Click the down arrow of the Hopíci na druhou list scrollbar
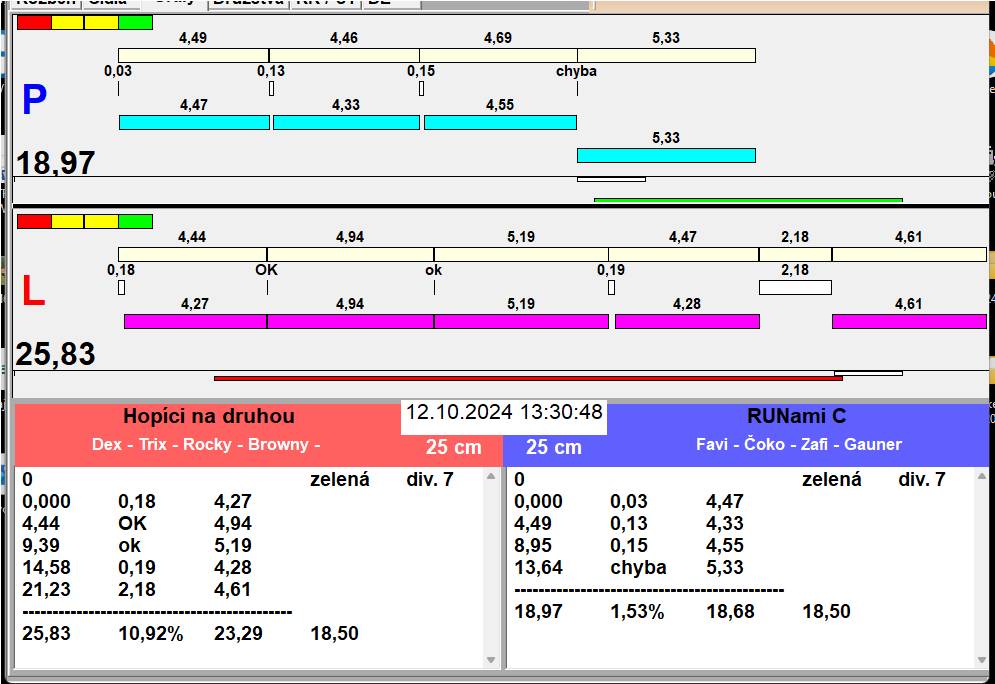 491,660
